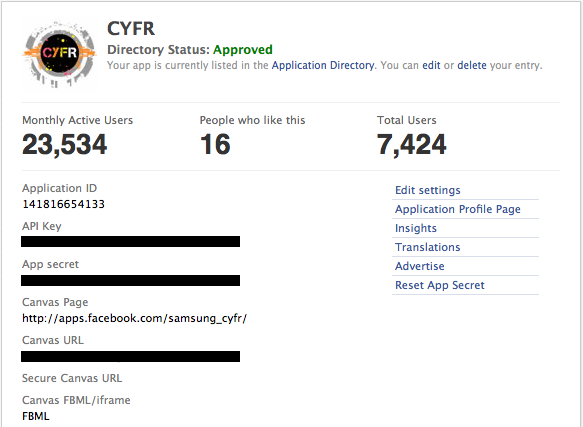Click the CYFR app title heading
The height and width of the screenshot is (427, 583).
coord(131,29)
